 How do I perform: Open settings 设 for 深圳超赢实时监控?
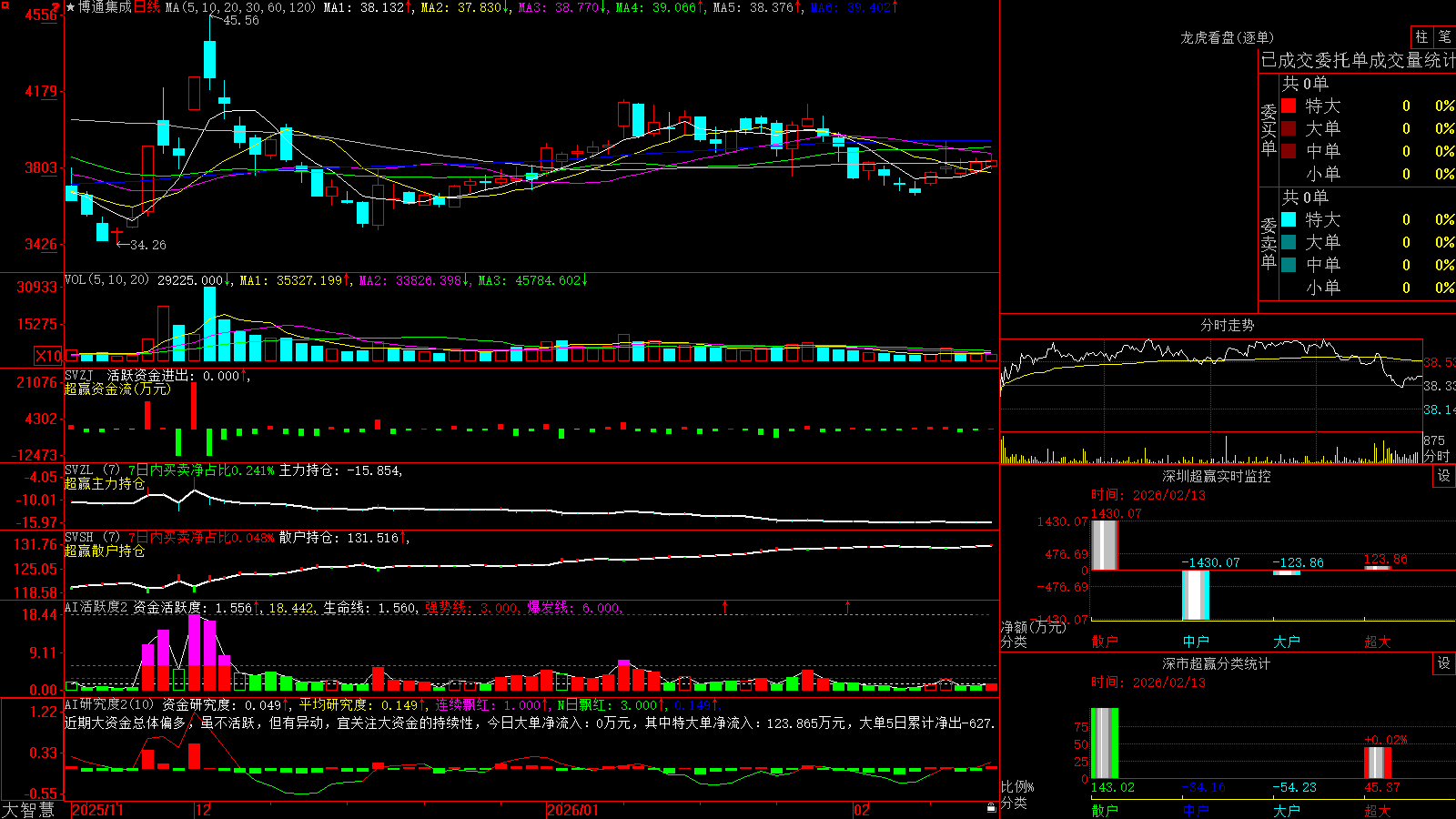pyautogui.click(x=1444, y=476)
